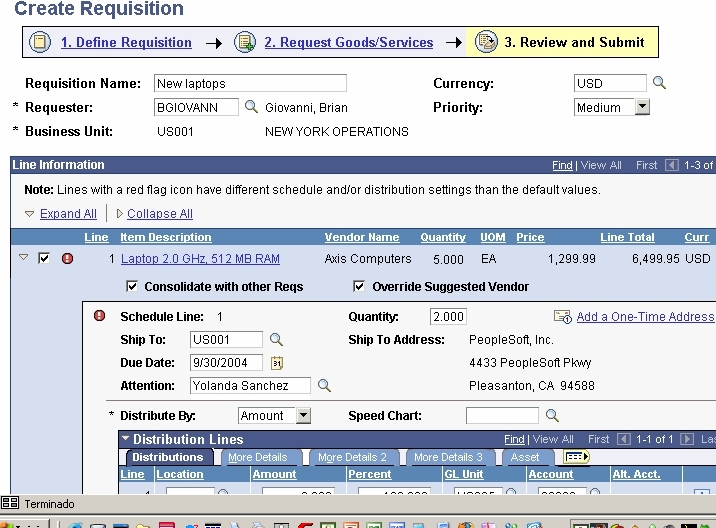
Task: Switch to the More Details tab
Action: click(258, 457)
